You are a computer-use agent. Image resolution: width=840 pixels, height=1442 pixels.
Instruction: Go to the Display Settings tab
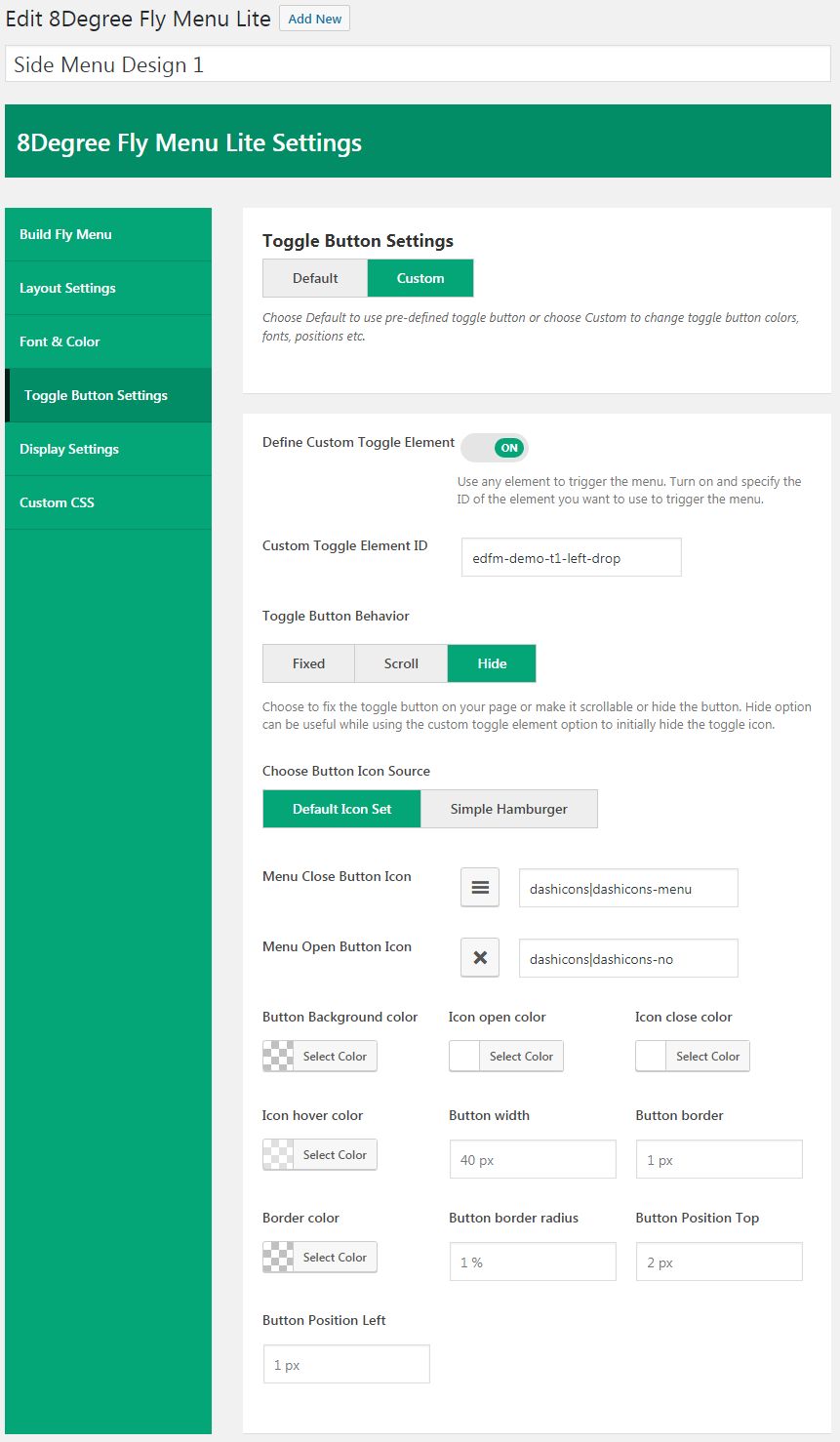(x=108, y=449)
